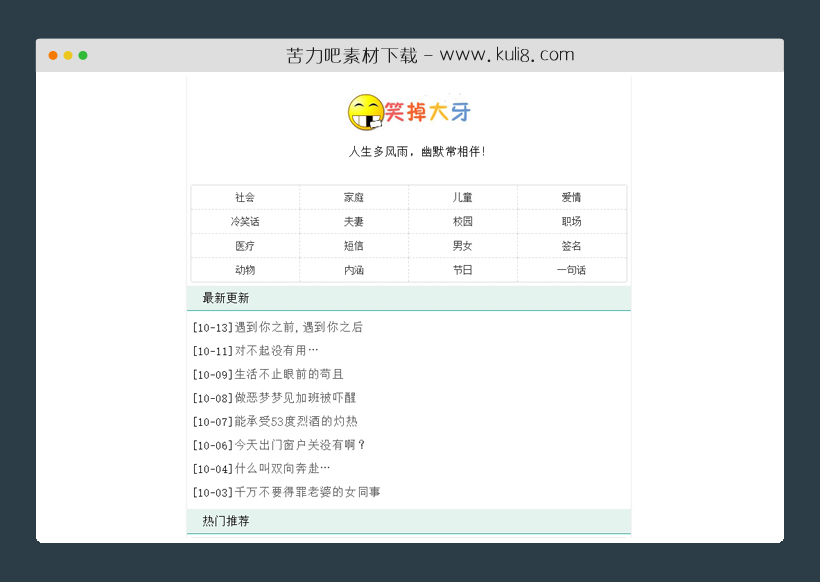Open the 职场 jokes section

(571, 221)
